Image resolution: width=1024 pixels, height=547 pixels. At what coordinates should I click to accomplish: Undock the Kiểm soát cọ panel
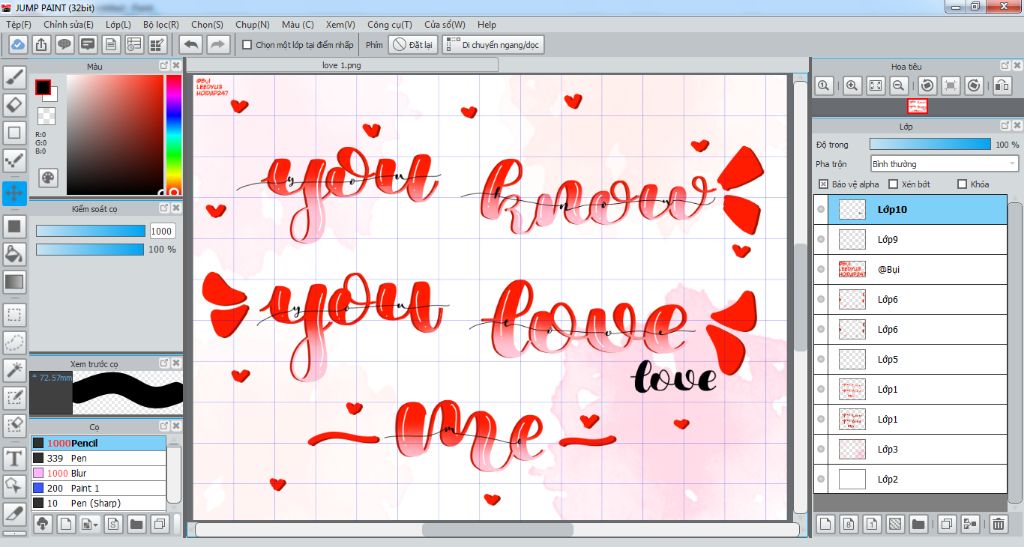[x=164, y=208]
